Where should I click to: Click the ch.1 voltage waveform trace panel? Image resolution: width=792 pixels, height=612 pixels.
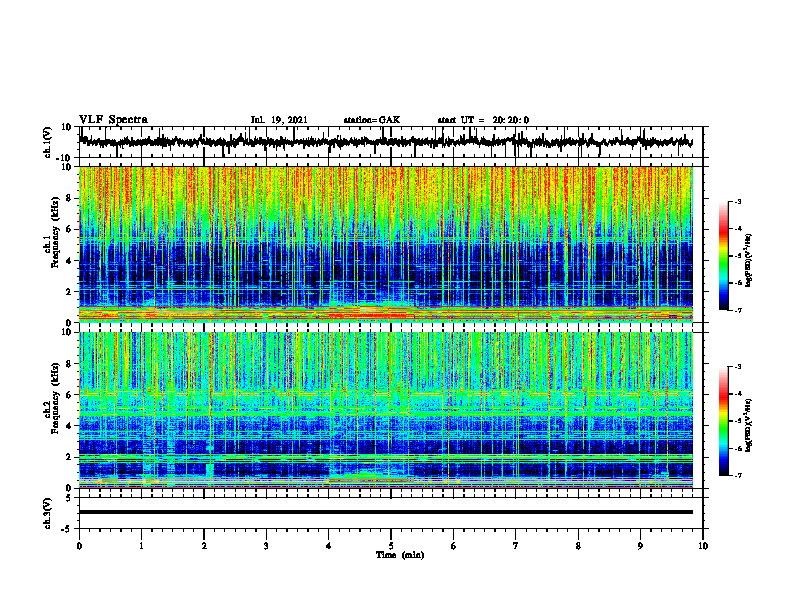pos(391,142)
